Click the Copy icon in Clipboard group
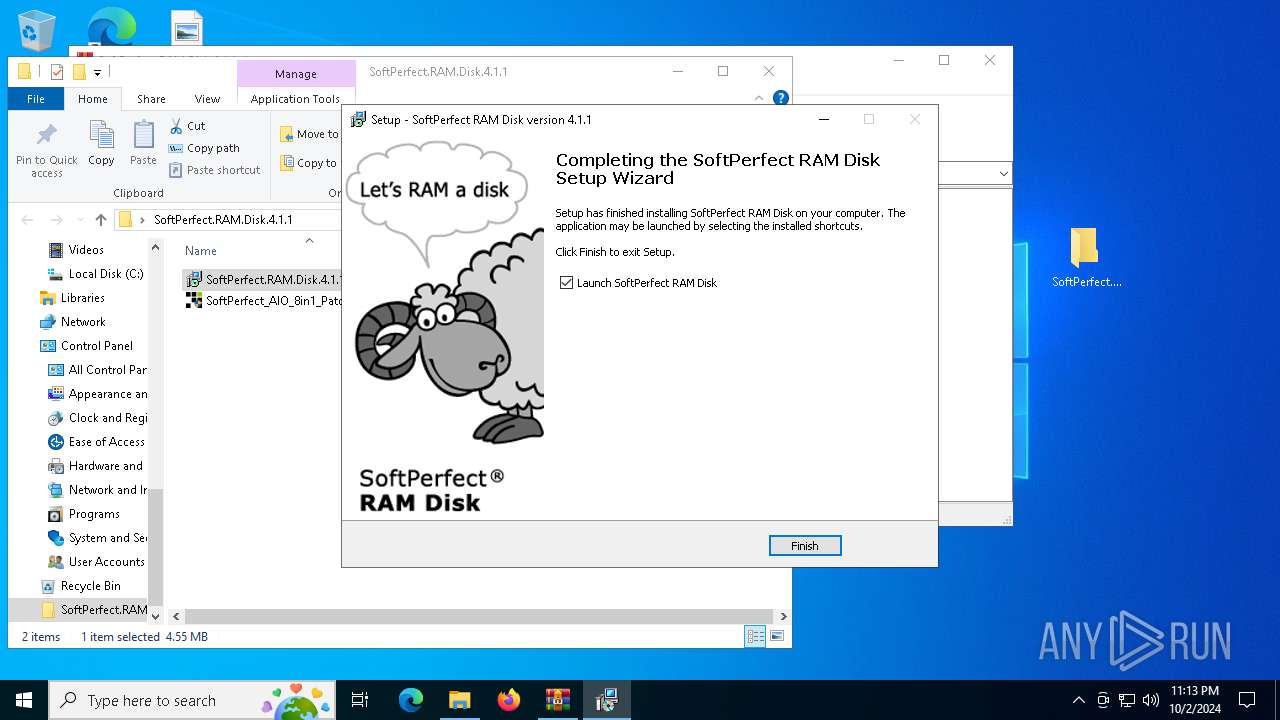1280x720 pixels. click(x=101, y=143)
